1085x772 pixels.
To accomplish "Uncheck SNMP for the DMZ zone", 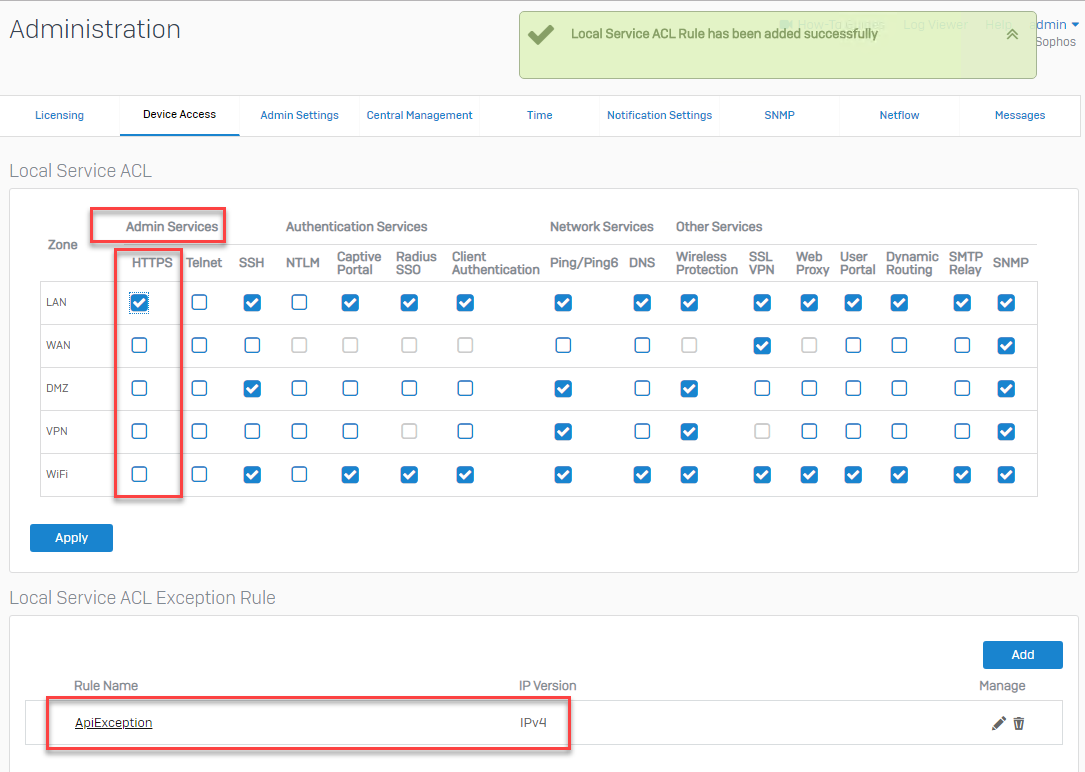I will point(1006,388).
